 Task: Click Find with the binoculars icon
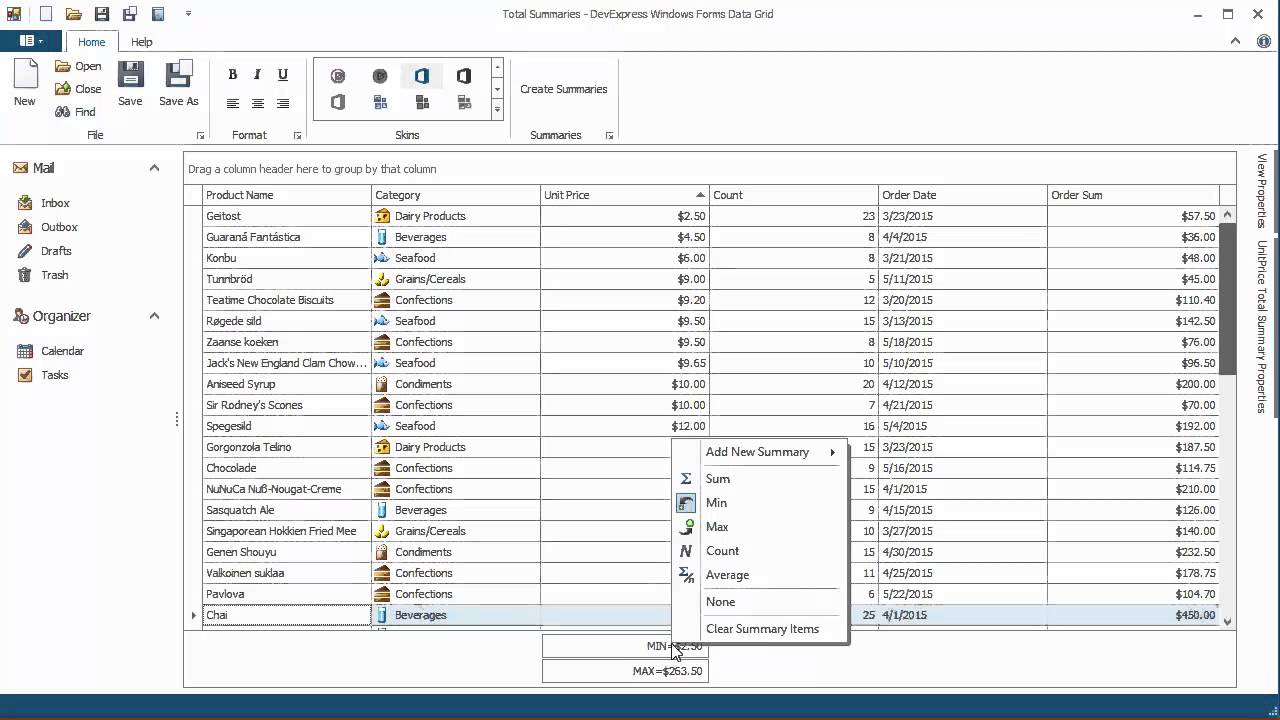tap(76, 112)
